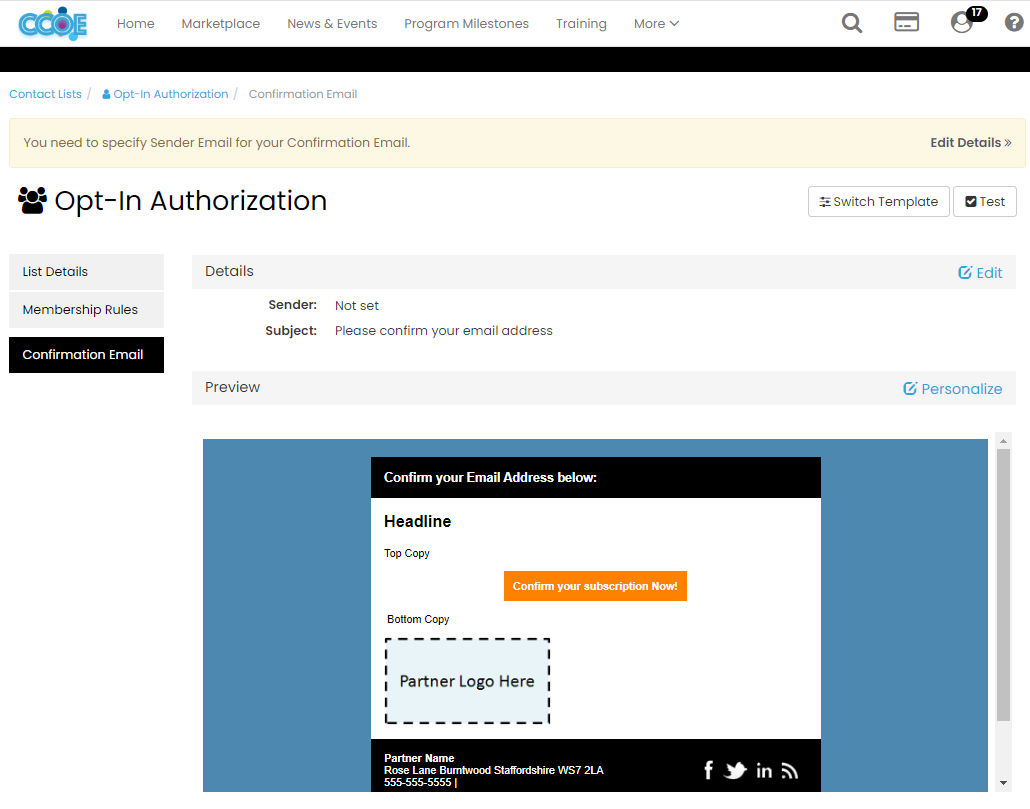
Task: Open the Personalize editor for the preview
Action: click(952, 388)
